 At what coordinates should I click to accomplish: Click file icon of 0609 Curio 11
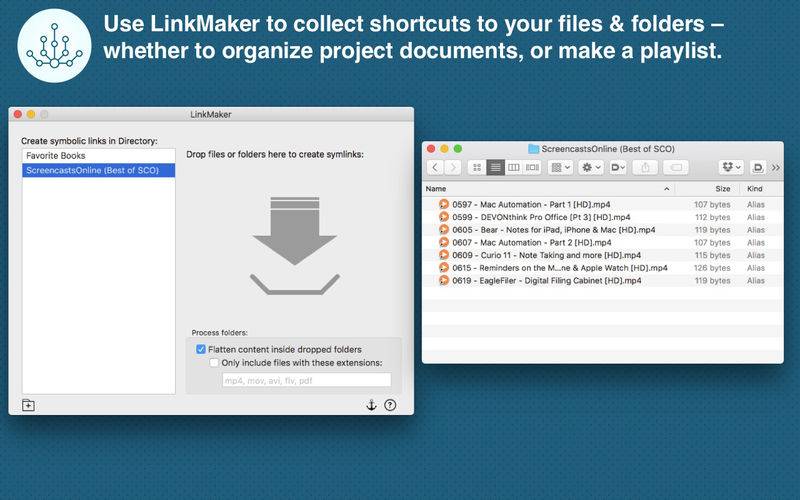444,255
